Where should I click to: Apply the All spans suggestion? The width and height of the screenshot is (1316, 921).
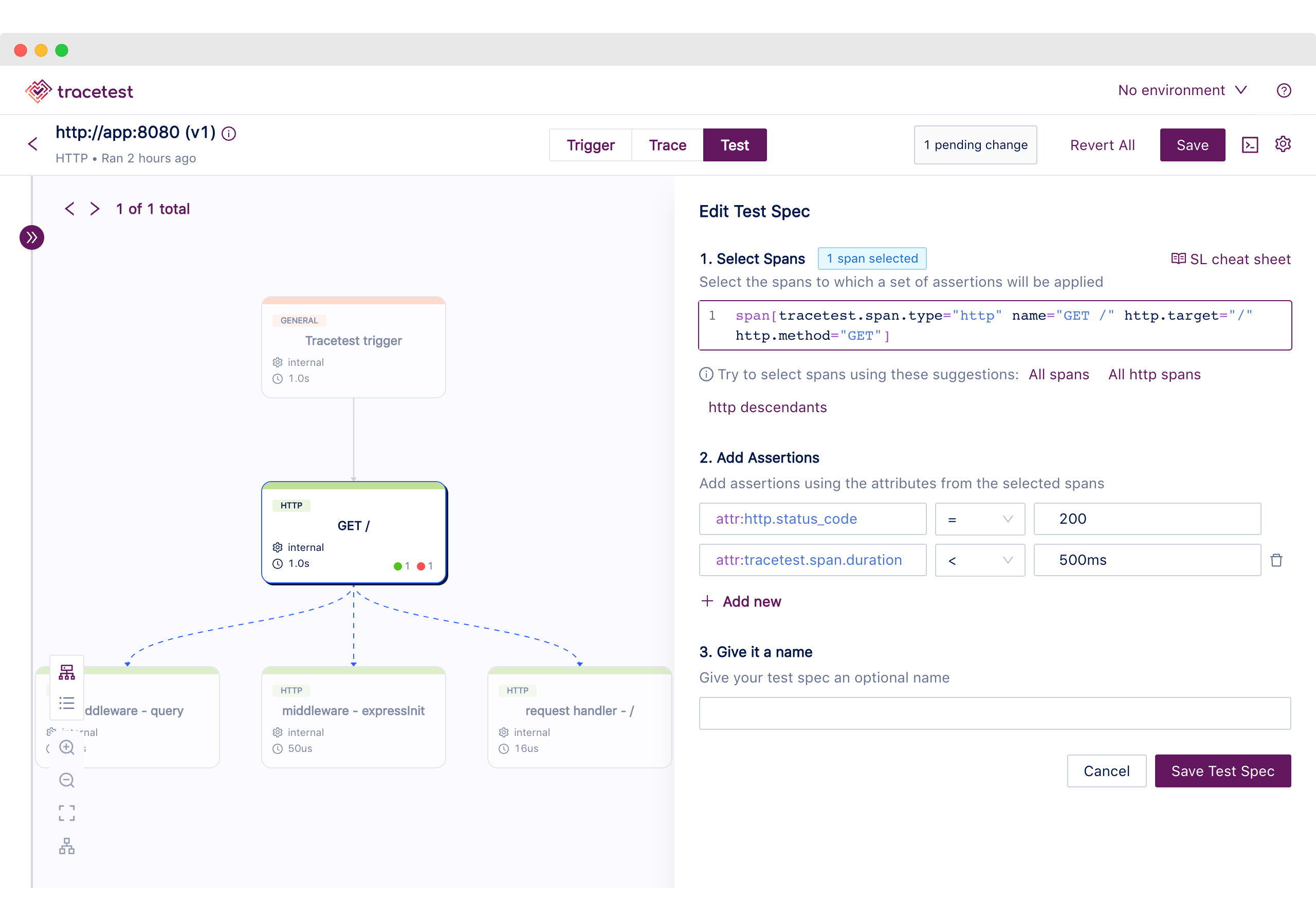[1058, 374]
